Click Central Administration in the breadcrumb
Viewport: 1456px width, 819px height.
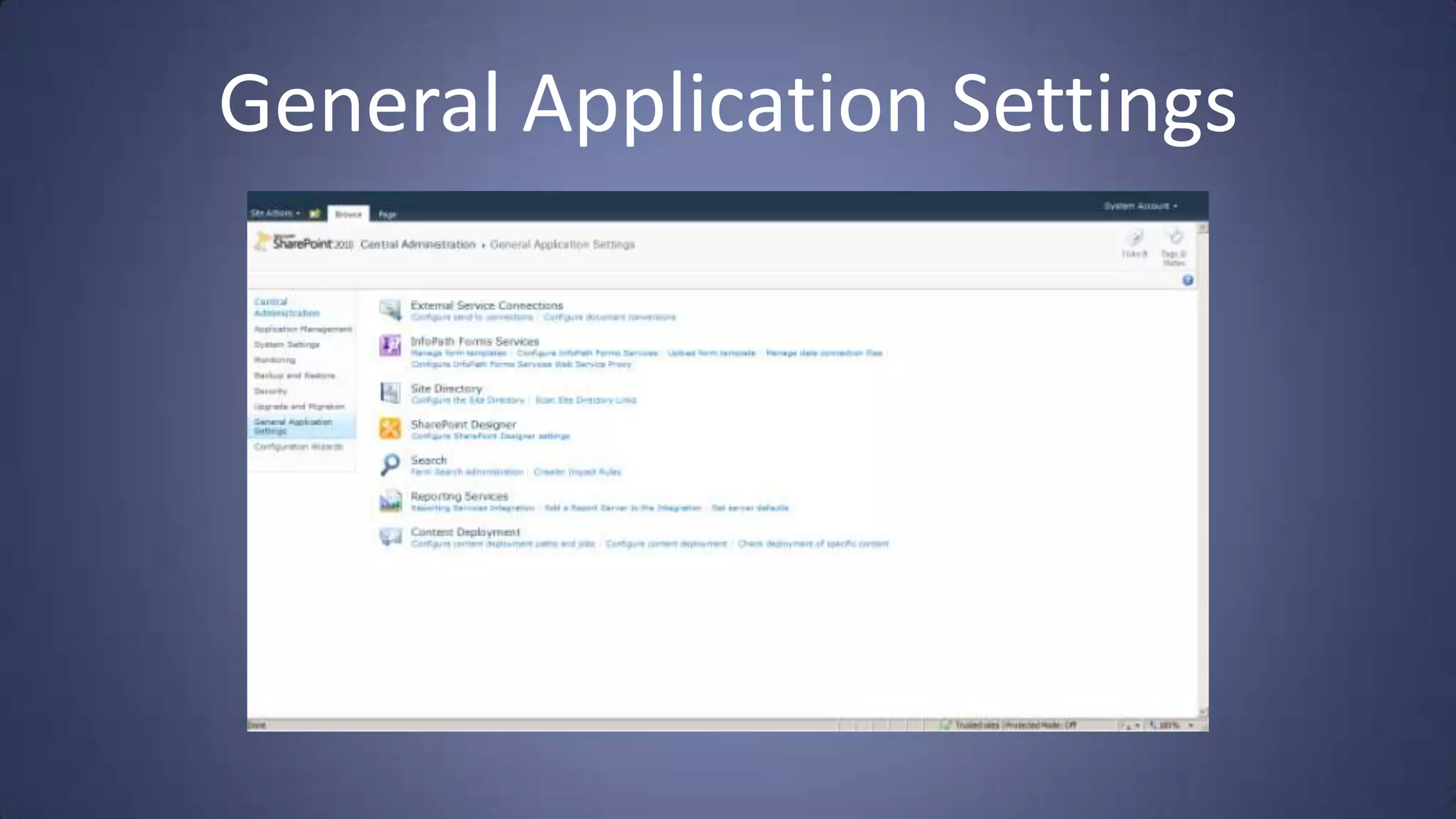pyautogui.click(x=417, y=245)
